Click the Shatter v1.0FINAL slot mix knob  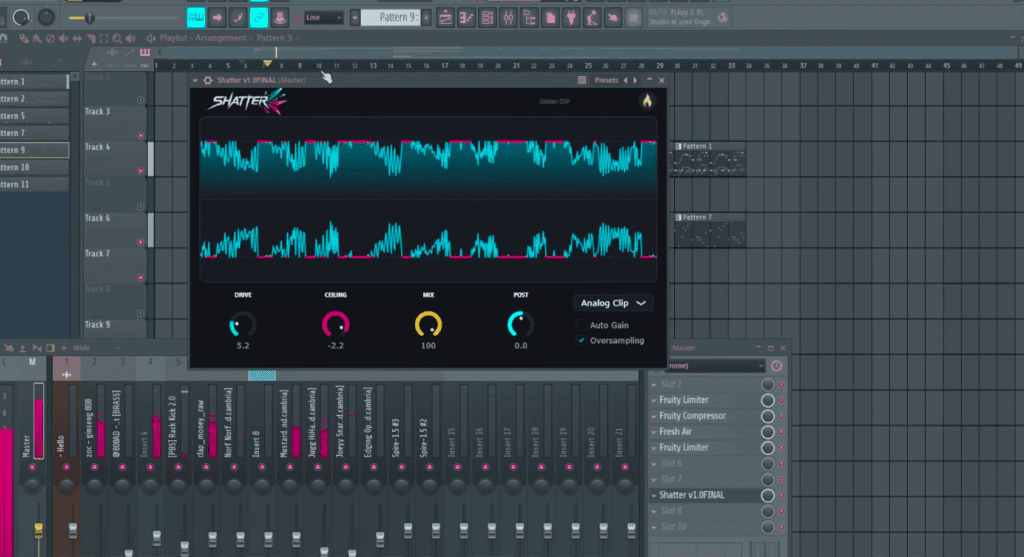coord(767,496)
